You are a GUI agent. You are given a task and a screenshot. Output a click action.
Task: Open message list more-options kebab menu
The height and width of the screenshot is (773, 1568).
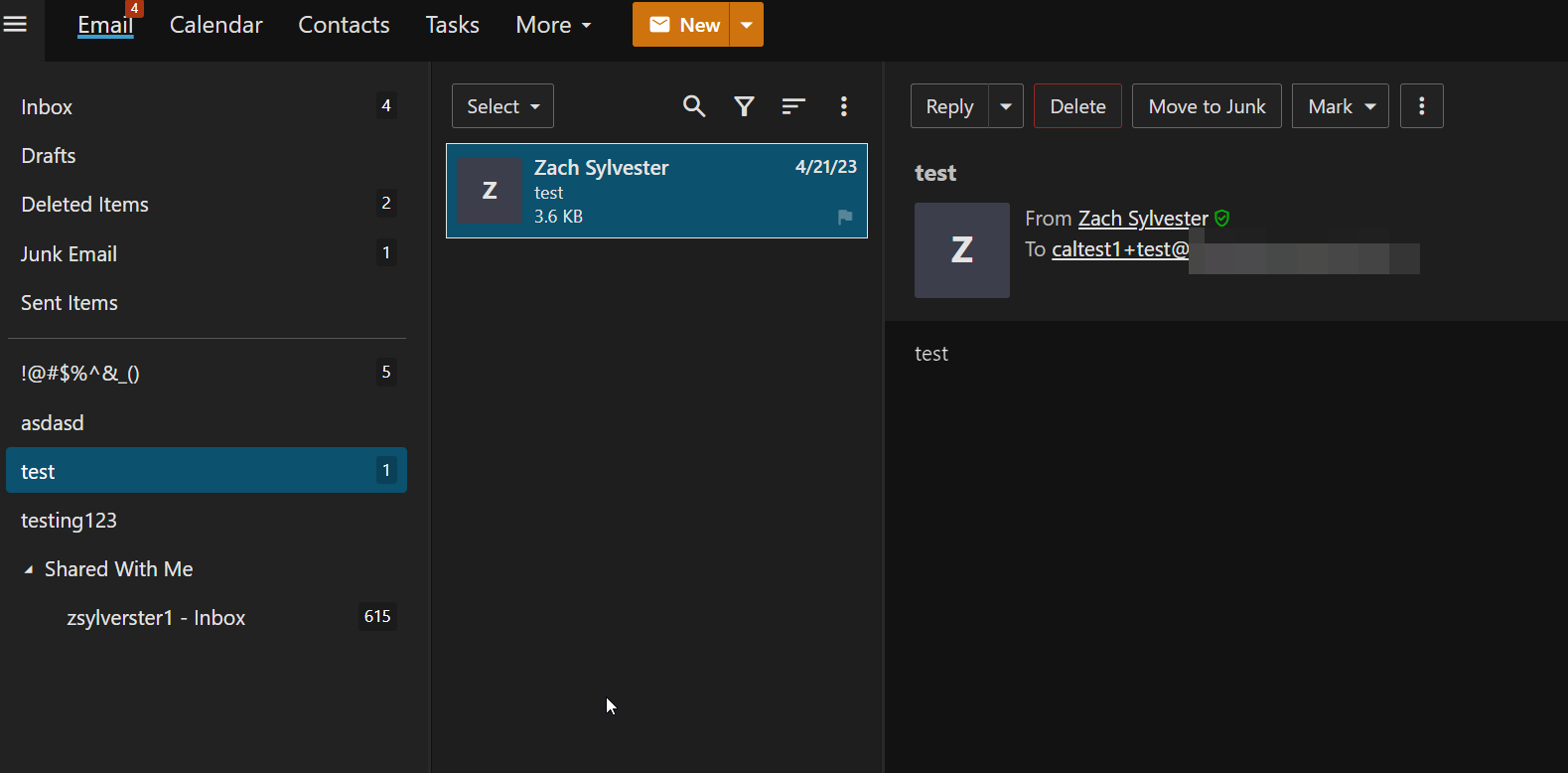[x=843, y=106]
